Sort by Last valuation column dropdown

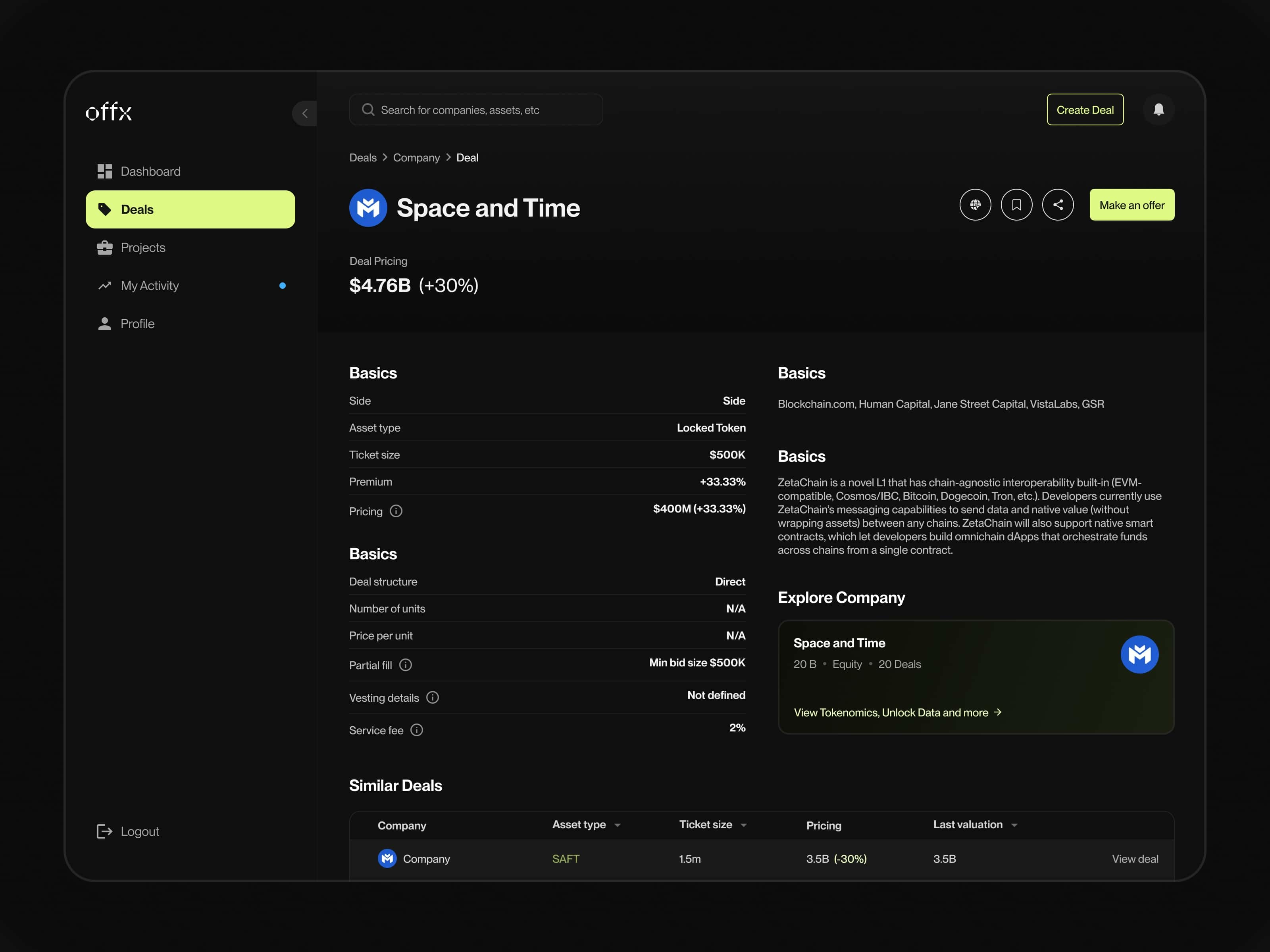point(1014,825)
